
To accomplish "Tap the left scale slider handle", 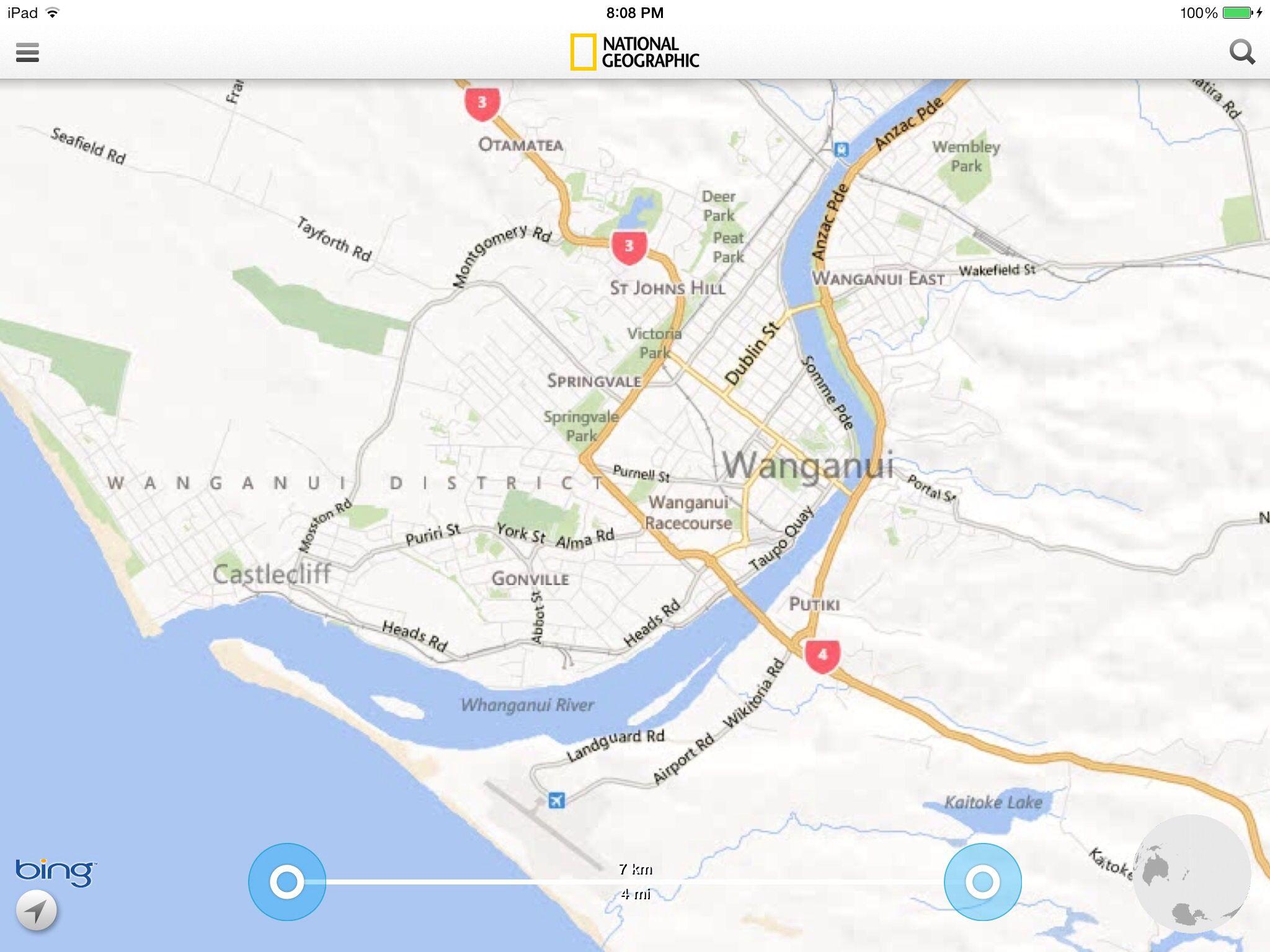I will [287, 881].
